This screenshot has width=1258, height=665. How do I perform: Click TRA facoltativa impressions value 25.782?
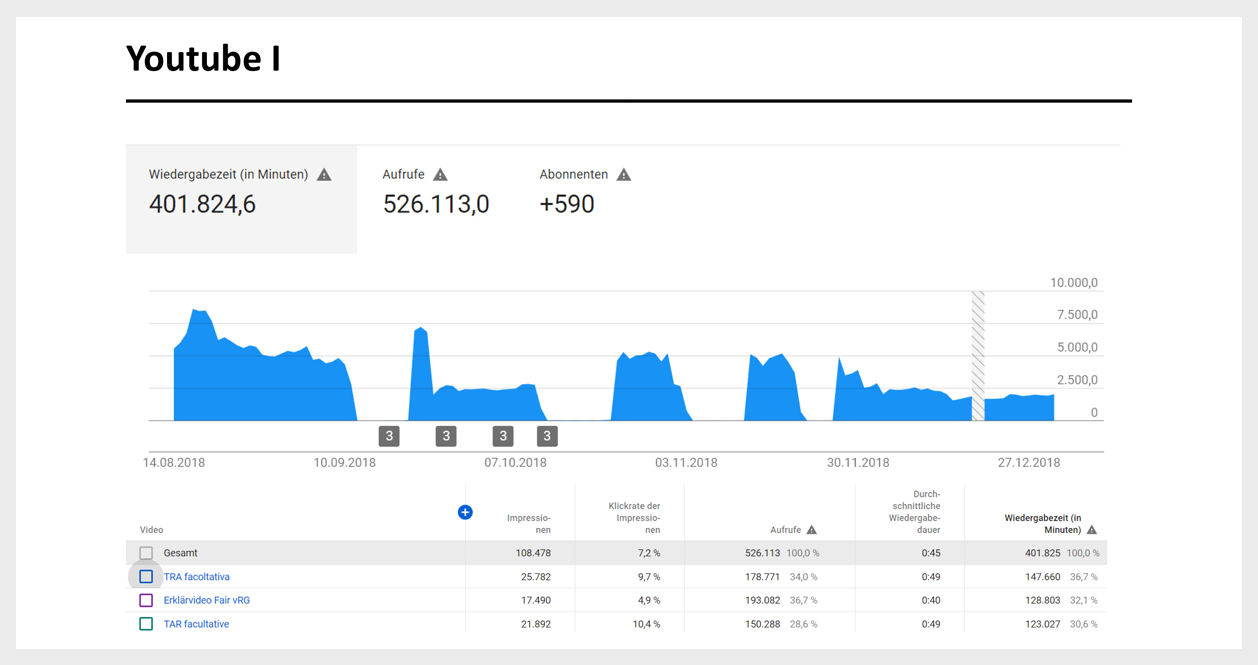[535, 577]
